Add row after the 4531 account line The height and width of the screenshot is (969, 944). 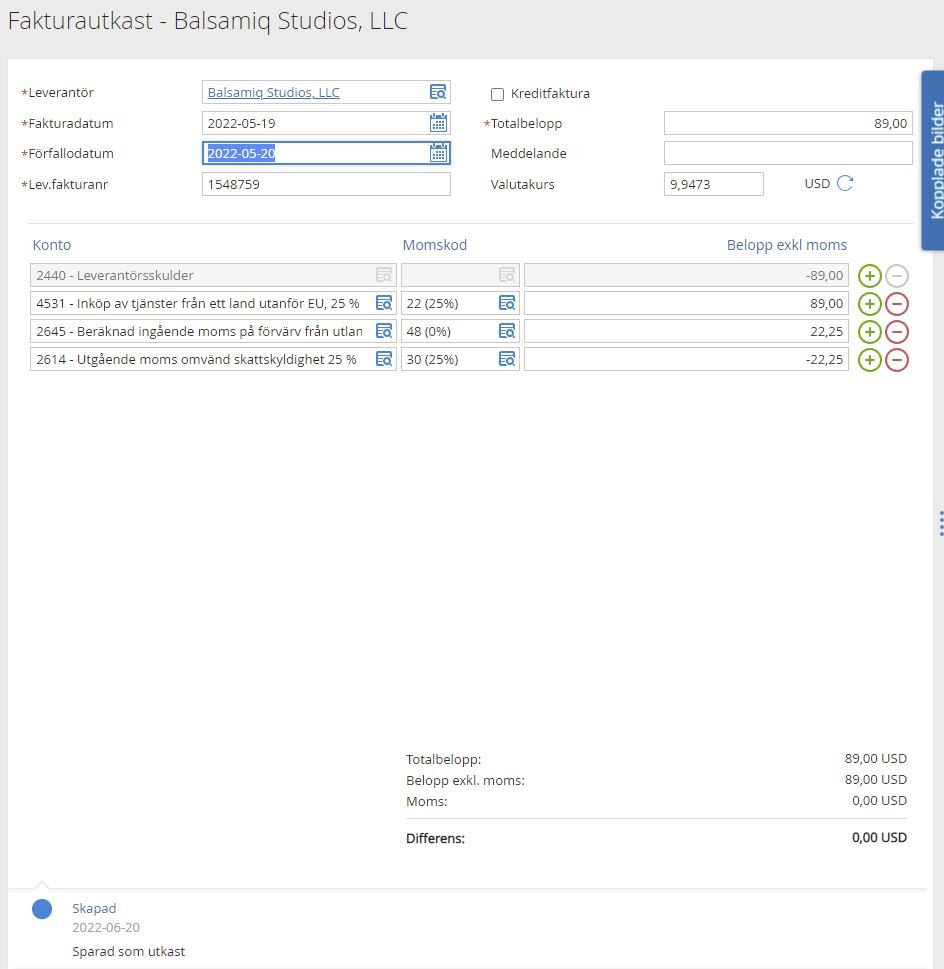tap(870, 304)
